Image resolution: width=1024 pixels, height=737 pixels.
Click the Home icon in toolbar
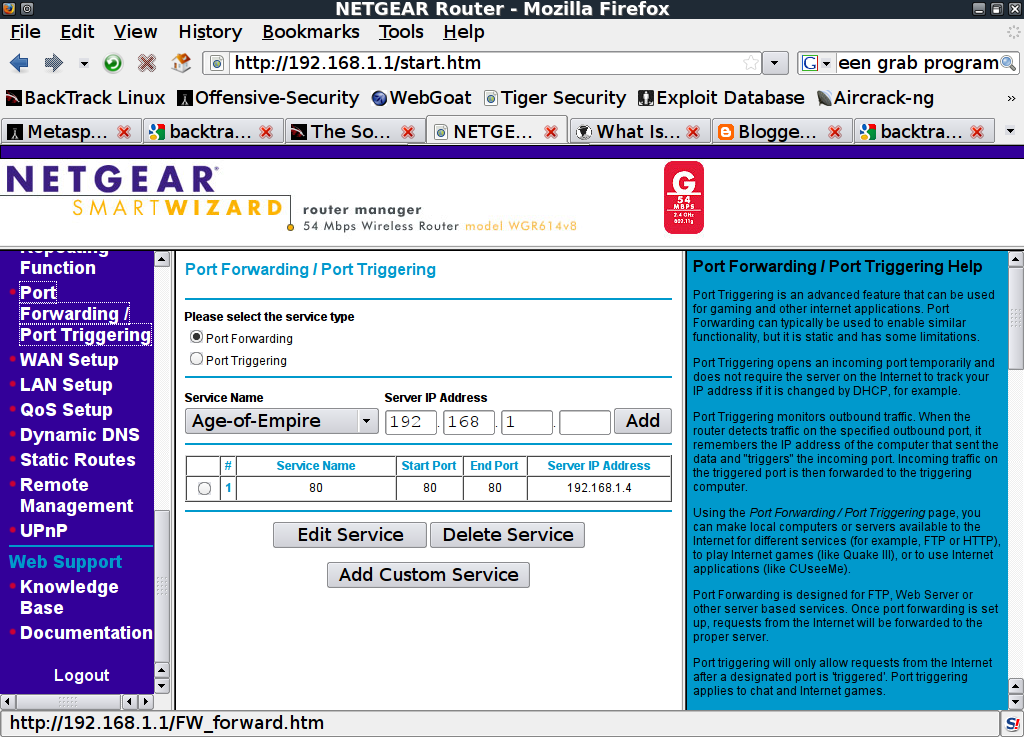click(x=181, y=63)
